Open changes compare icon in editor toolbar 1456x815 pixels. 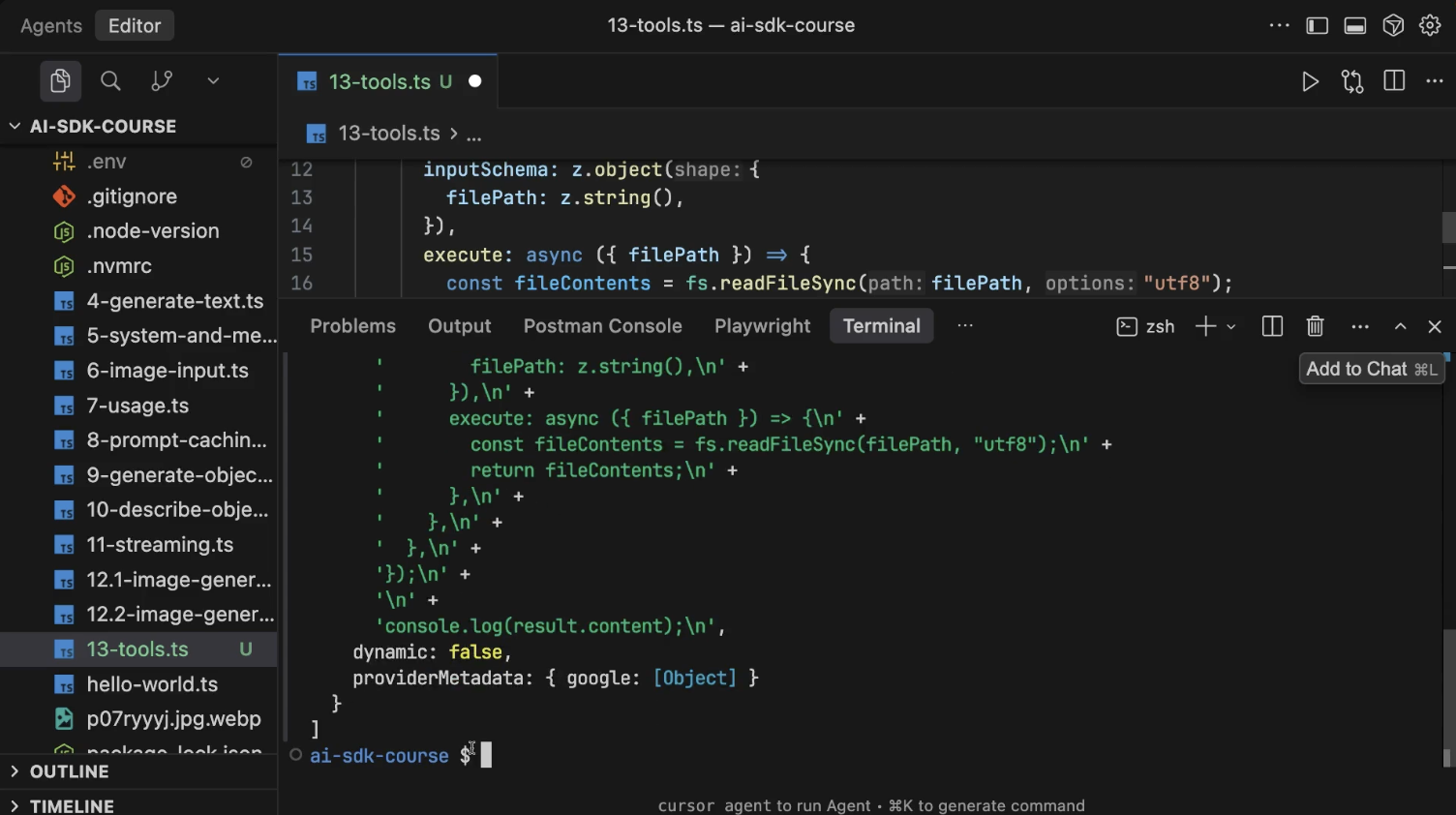coord(1352,82)
